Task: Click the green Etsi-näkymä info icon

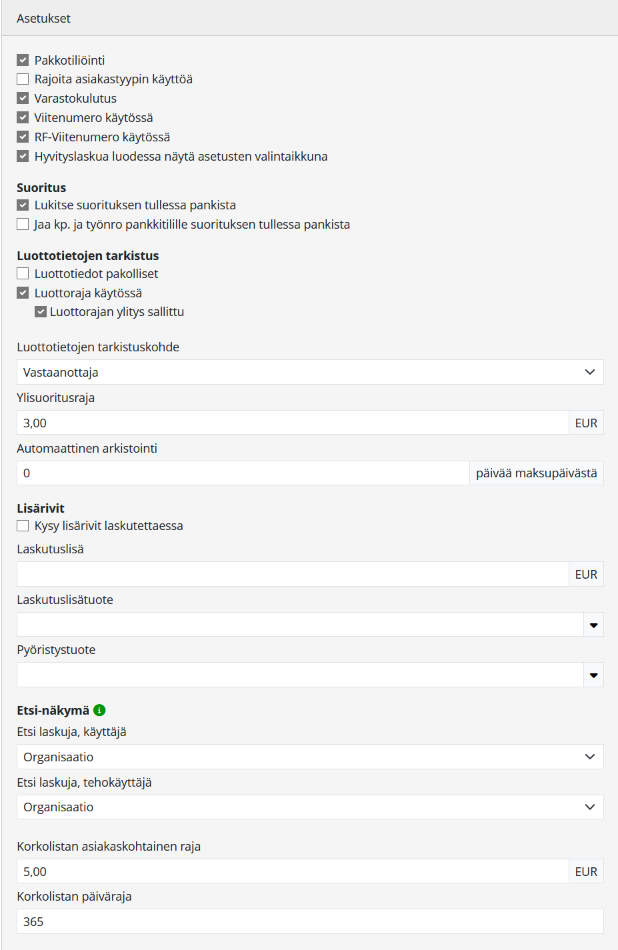Action: [x=99, y=711]
